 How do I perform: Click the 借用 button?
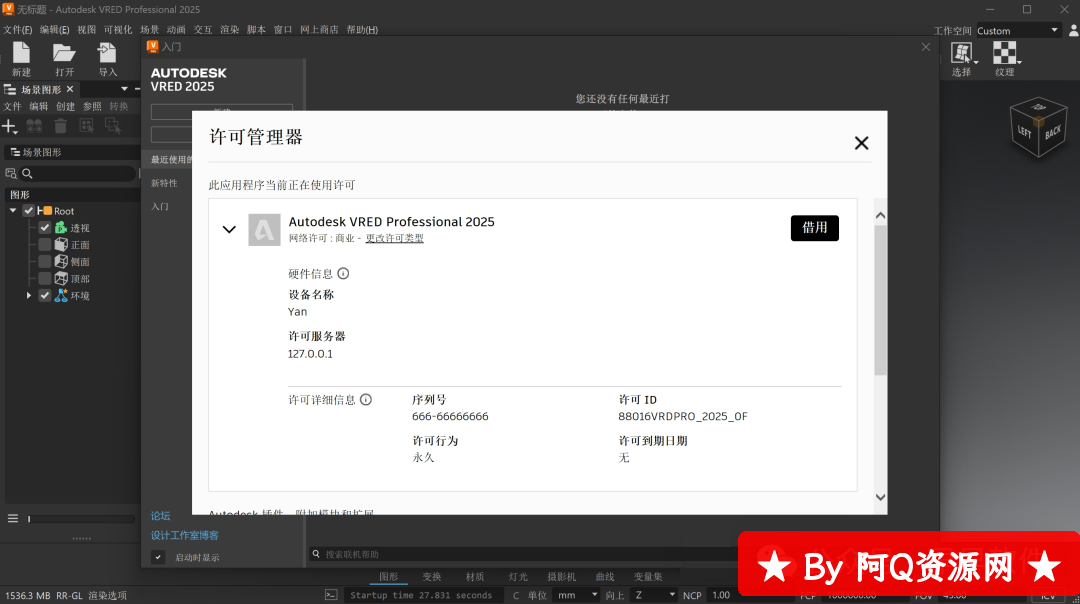point(815,228)
